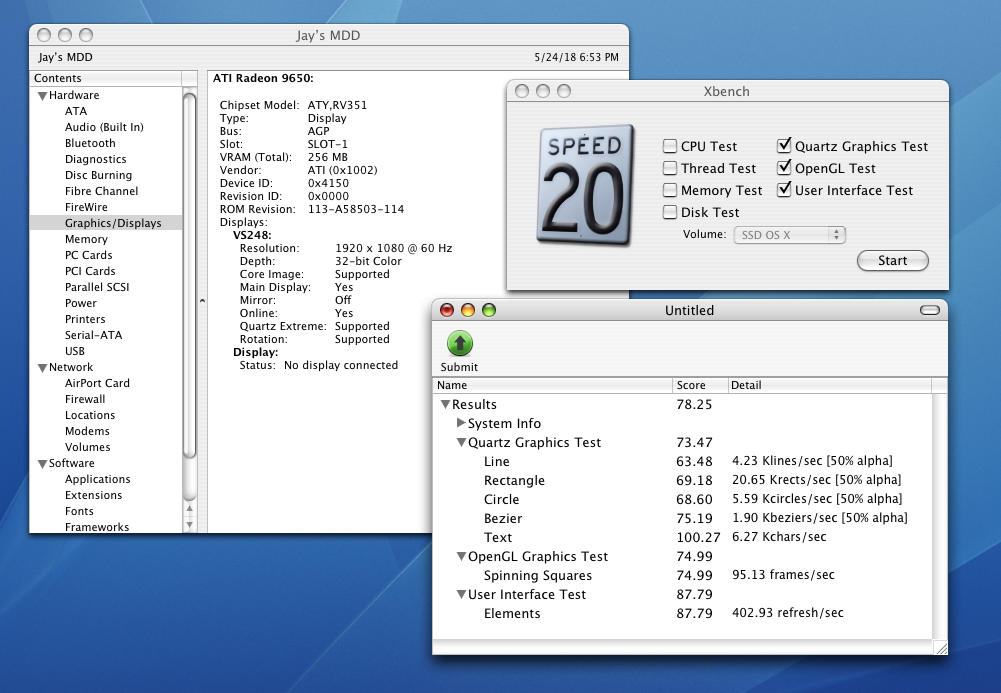Enable the CPU Test checkbox
Image resolution: width=1001 pixels, height=693 pixels.
tap(670, 146)
